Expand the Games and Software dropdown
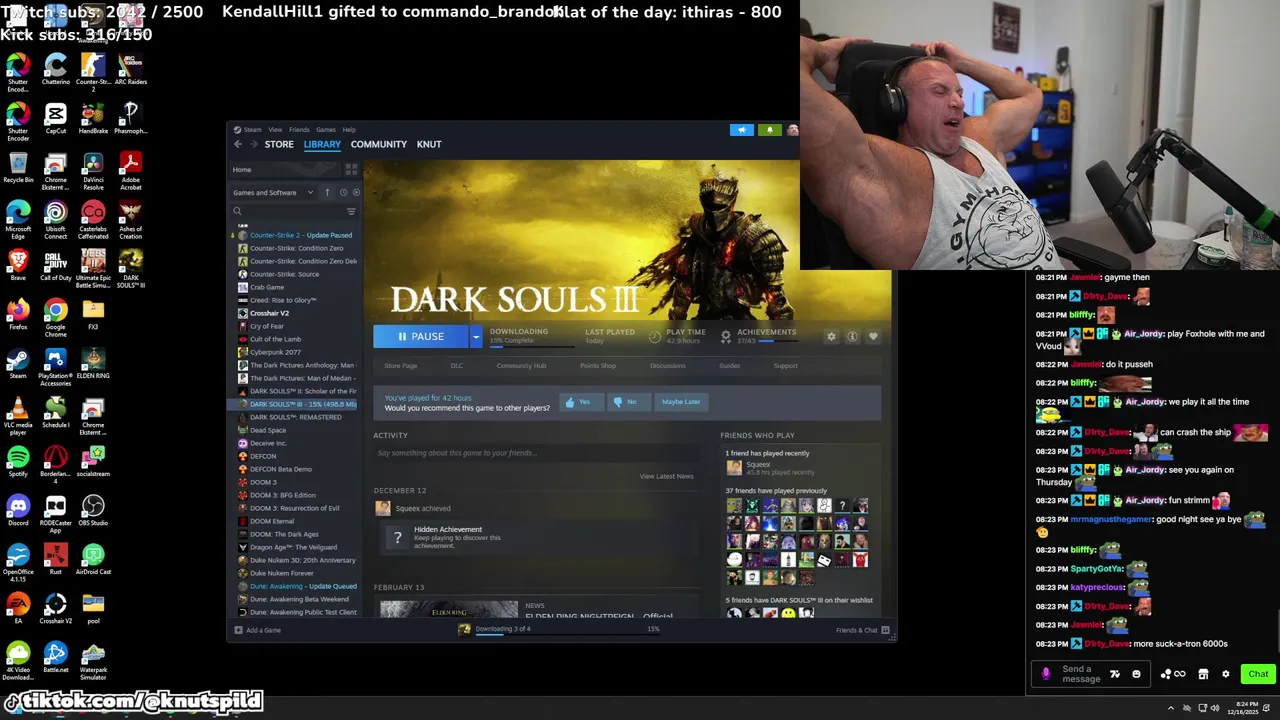 coord(273,192)
